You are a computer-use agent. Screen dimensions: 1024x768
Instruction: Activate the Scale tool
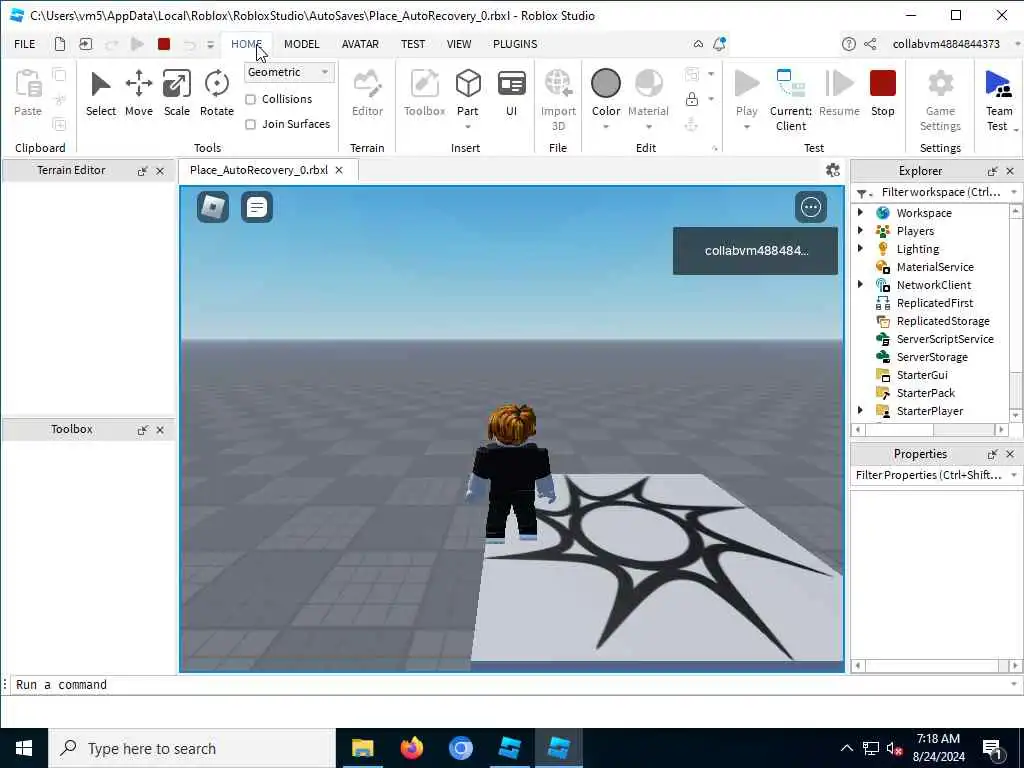[176, 93]
